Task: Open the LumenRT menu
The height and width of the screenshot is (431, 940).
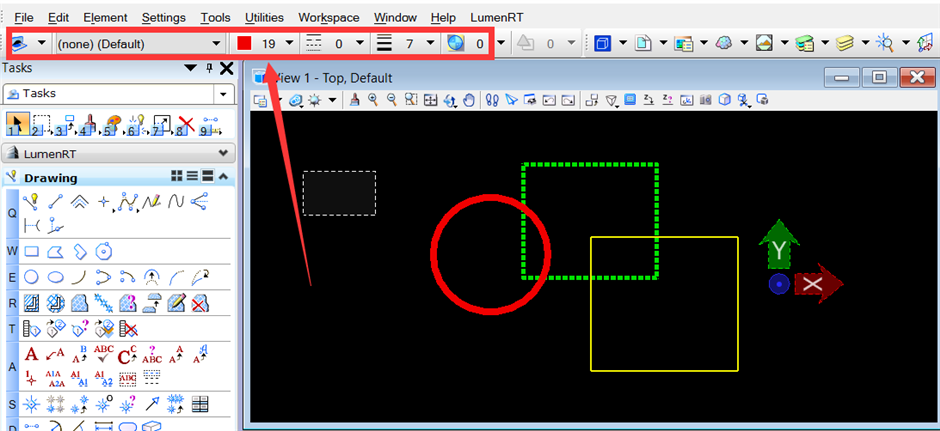Action: 495,17
